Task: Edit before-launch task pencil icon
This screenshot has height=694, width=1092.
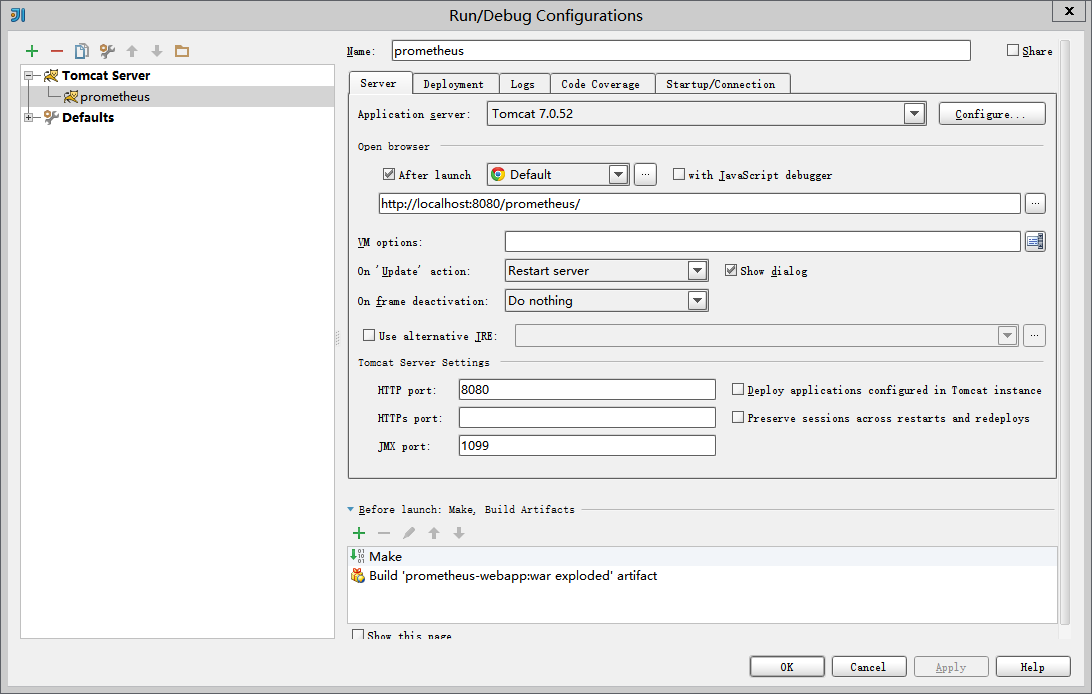Action: [409, 533]
